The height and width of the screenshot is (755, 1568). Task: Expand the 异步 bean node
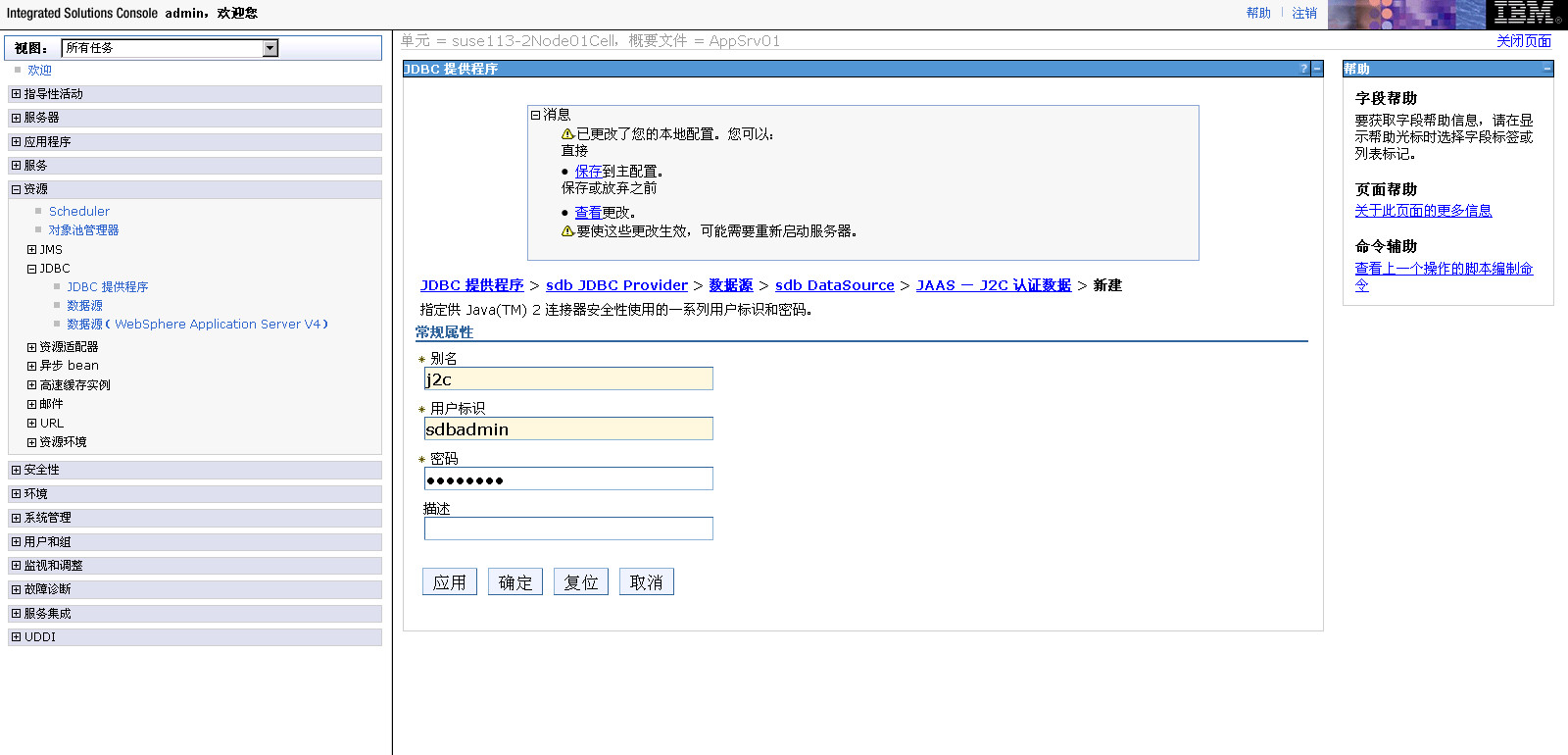click(x=31, y=366)
